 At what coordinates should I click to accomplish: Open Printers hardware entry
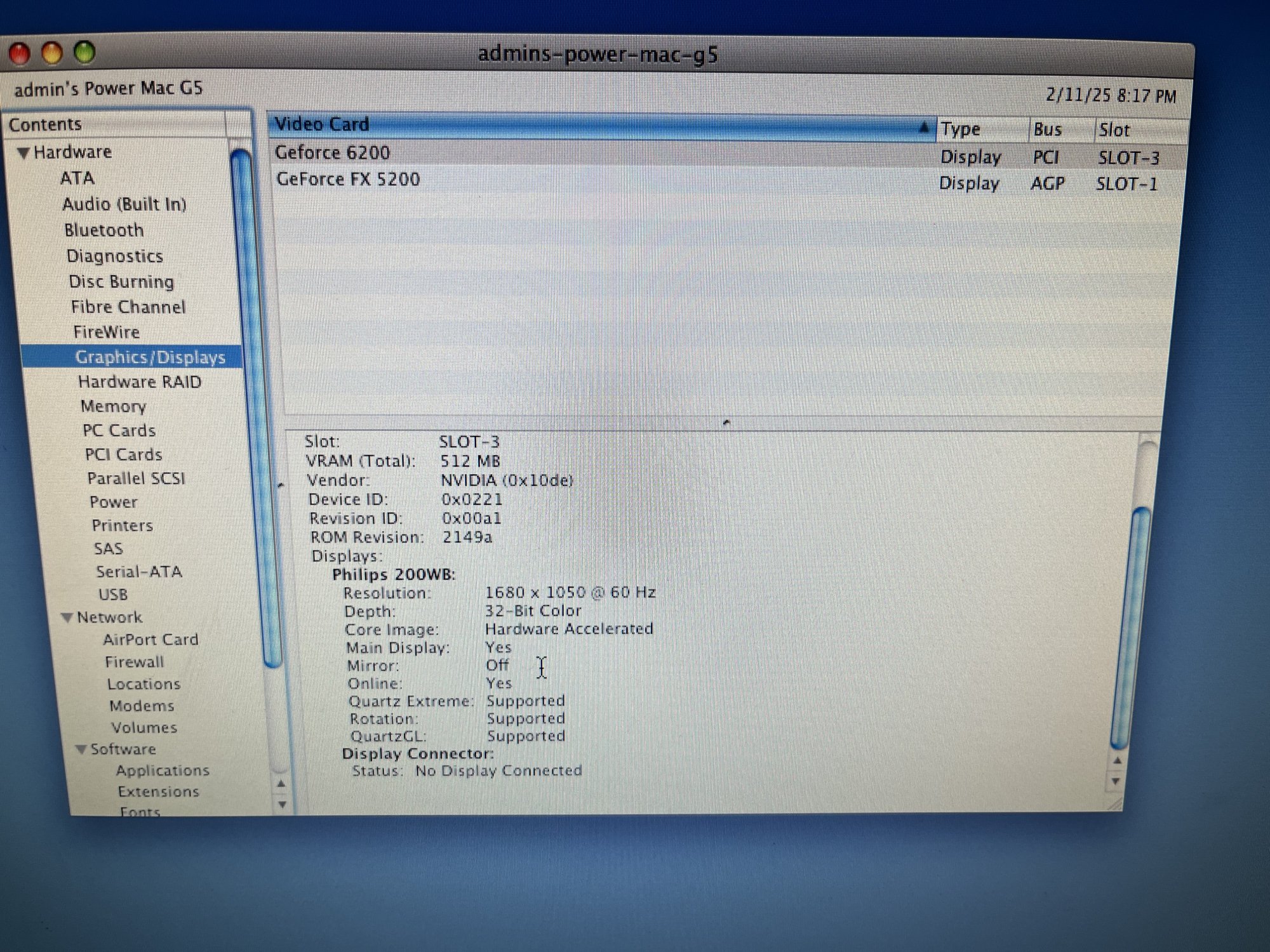122,526
